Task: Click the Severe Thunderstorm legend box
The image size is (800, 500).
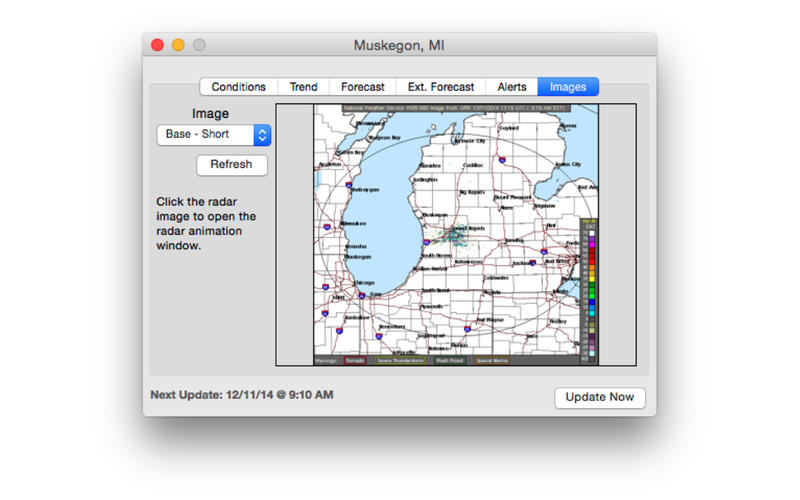Action: (x=400, y=360)
